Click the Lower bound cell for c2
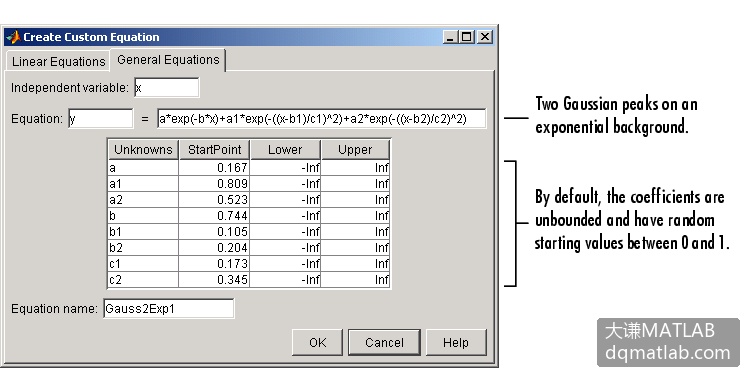Image resolution: width=750 pixels, height=377 pixels. pos(285,280)
